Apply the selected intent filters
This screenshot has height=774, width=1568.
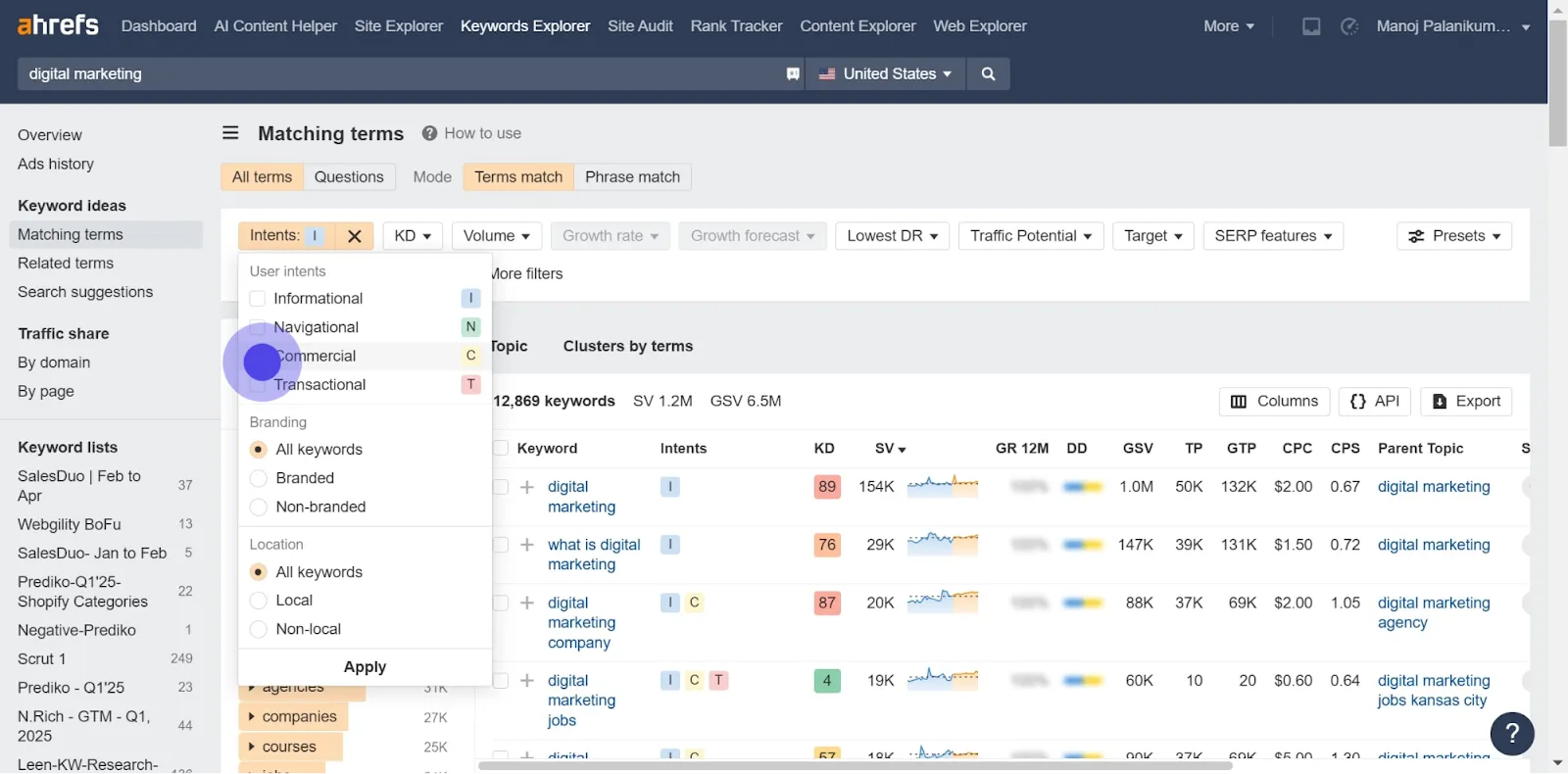coord(365,667)
